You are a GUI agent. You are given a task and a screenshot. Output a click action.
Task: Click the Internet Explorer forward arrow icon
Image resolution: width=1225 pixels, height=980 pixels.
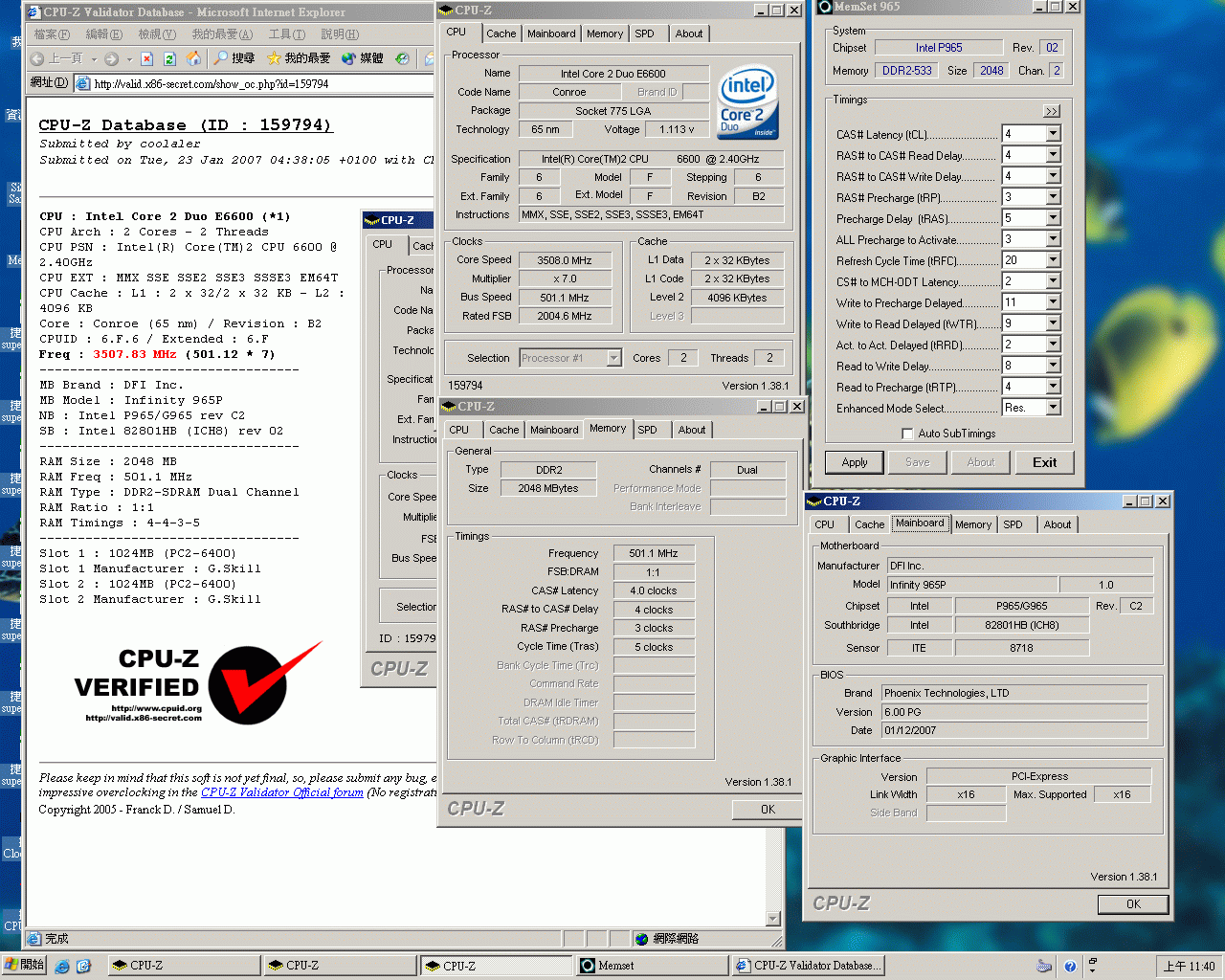click(112, 58)
